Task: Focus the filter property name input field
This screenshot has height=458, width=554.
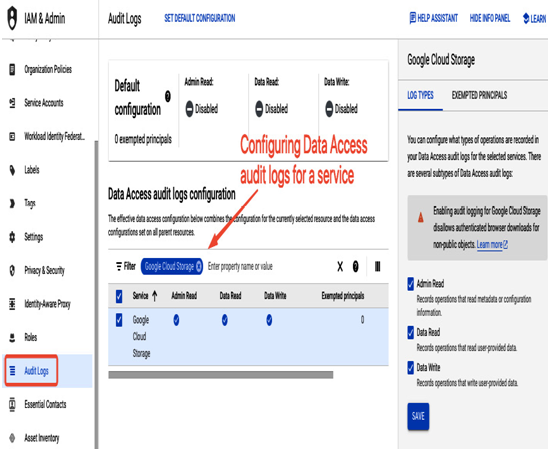Action: tap(269, 266)
